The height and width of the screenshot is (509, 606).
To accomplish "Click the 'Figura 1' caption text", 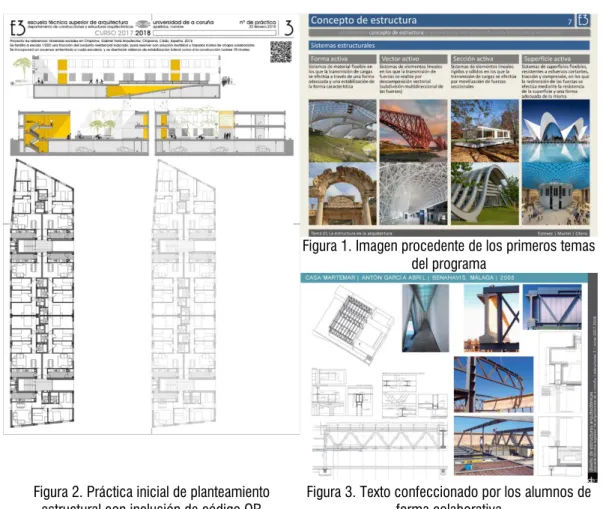I will coord(449,255).
